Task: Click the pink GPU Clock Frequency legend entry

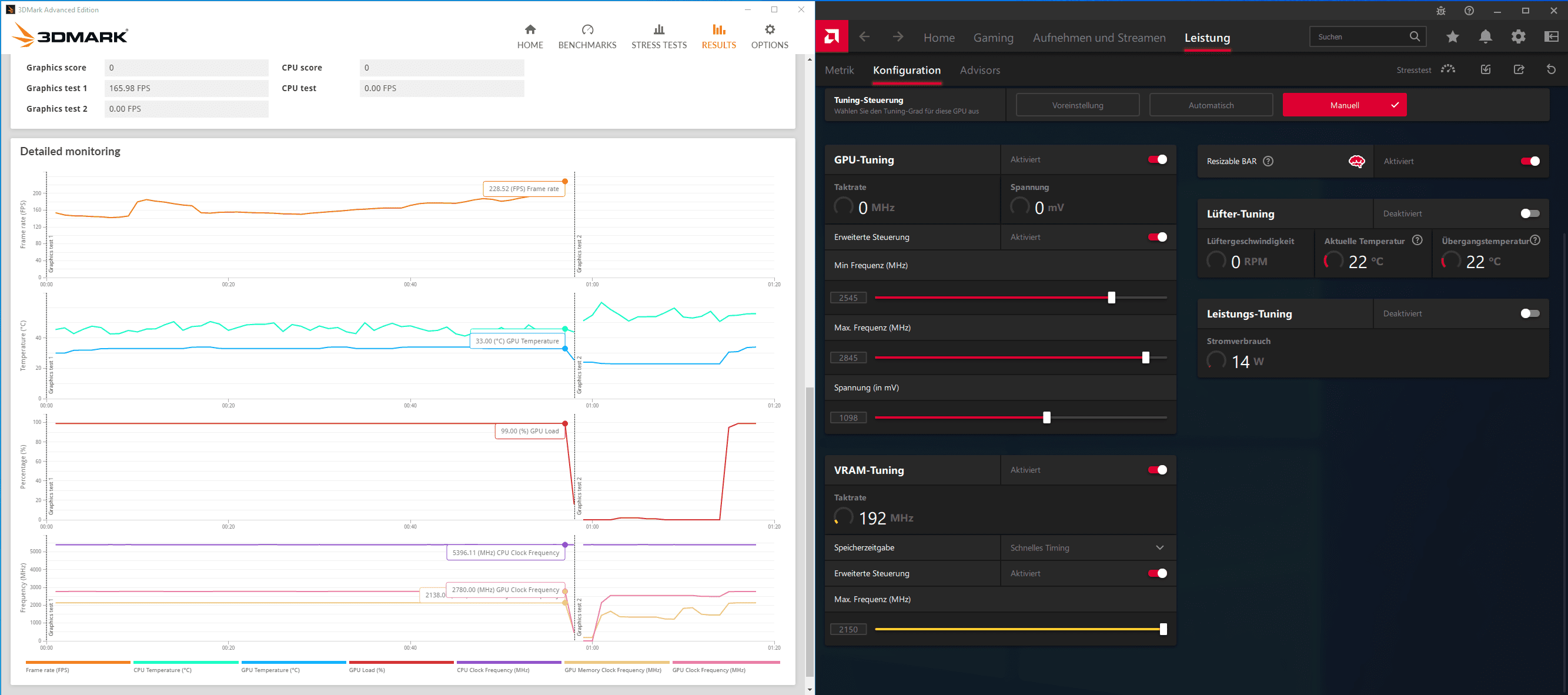Action: (x=726, y=667)
